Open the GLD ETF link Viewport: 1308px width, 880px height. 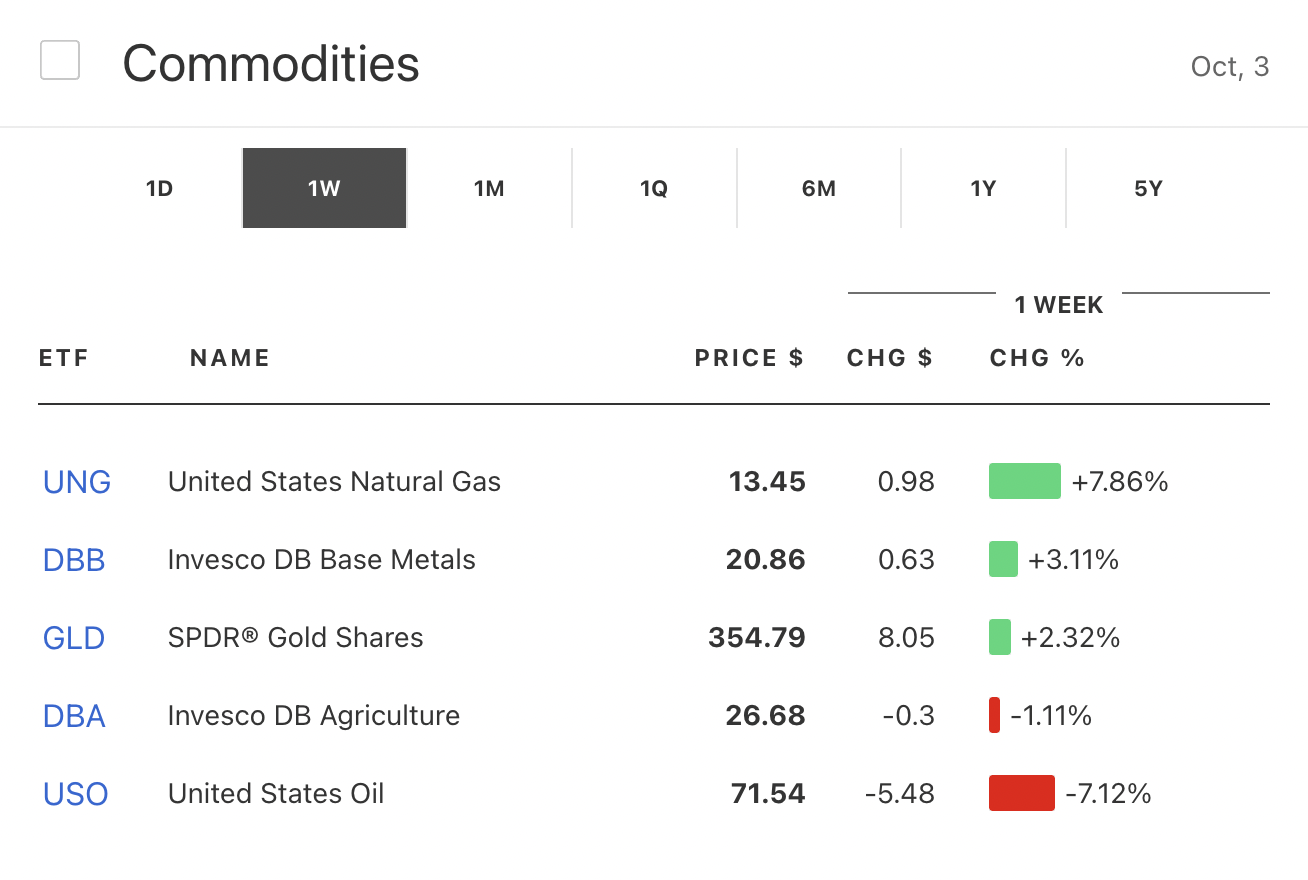74,638
